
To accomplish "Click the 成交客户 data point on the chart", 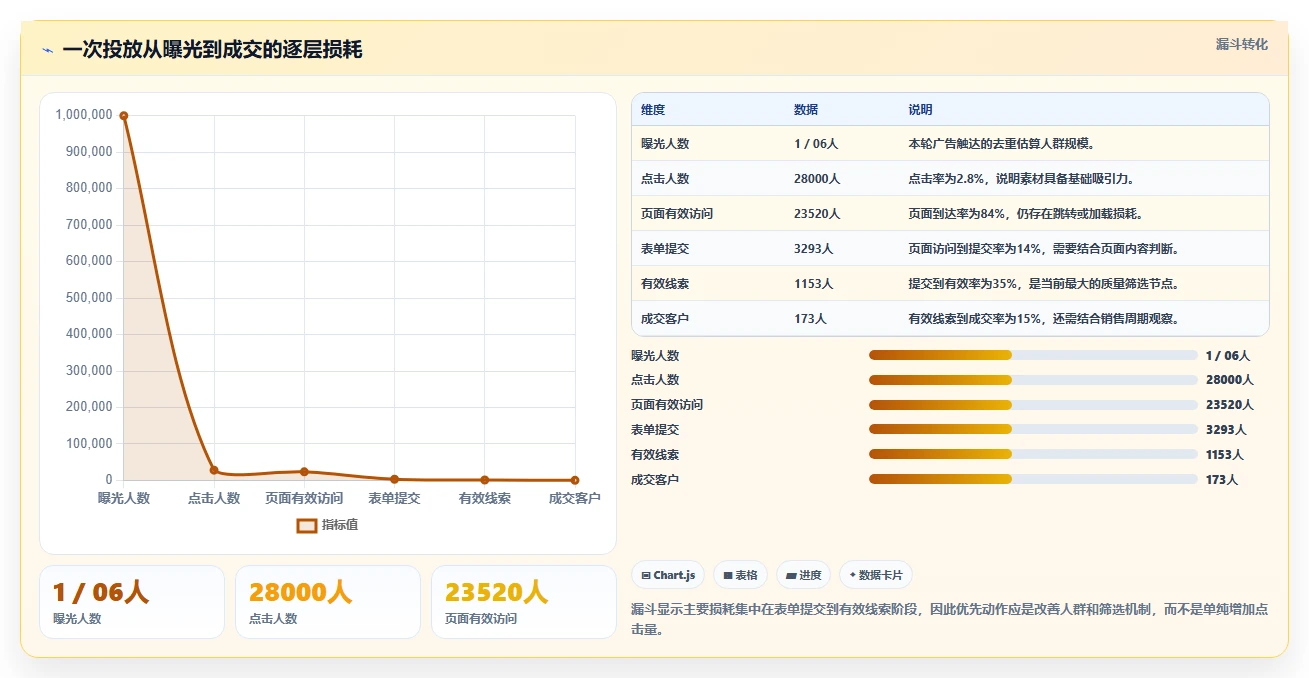I will 574,480.
